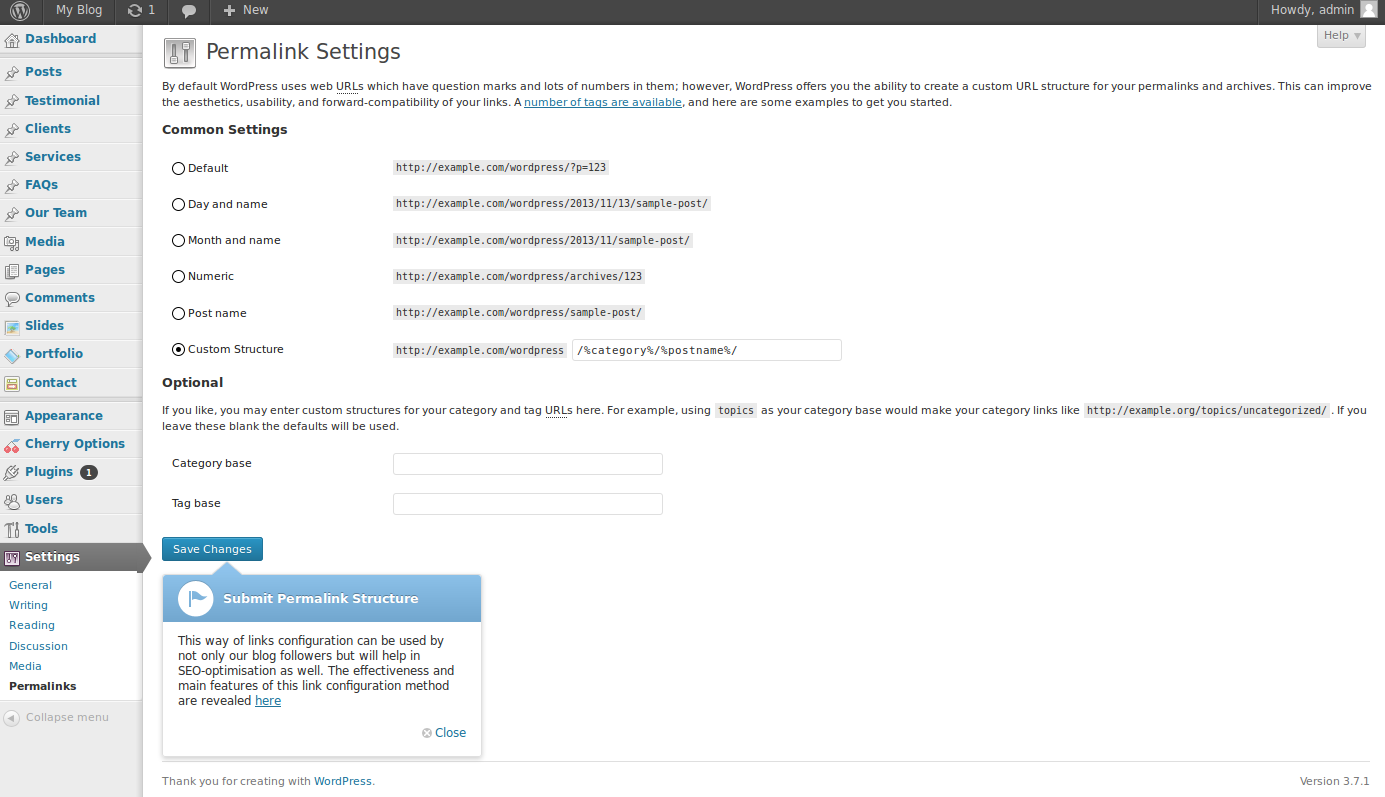Open the "number of tags are available" link

602,102
